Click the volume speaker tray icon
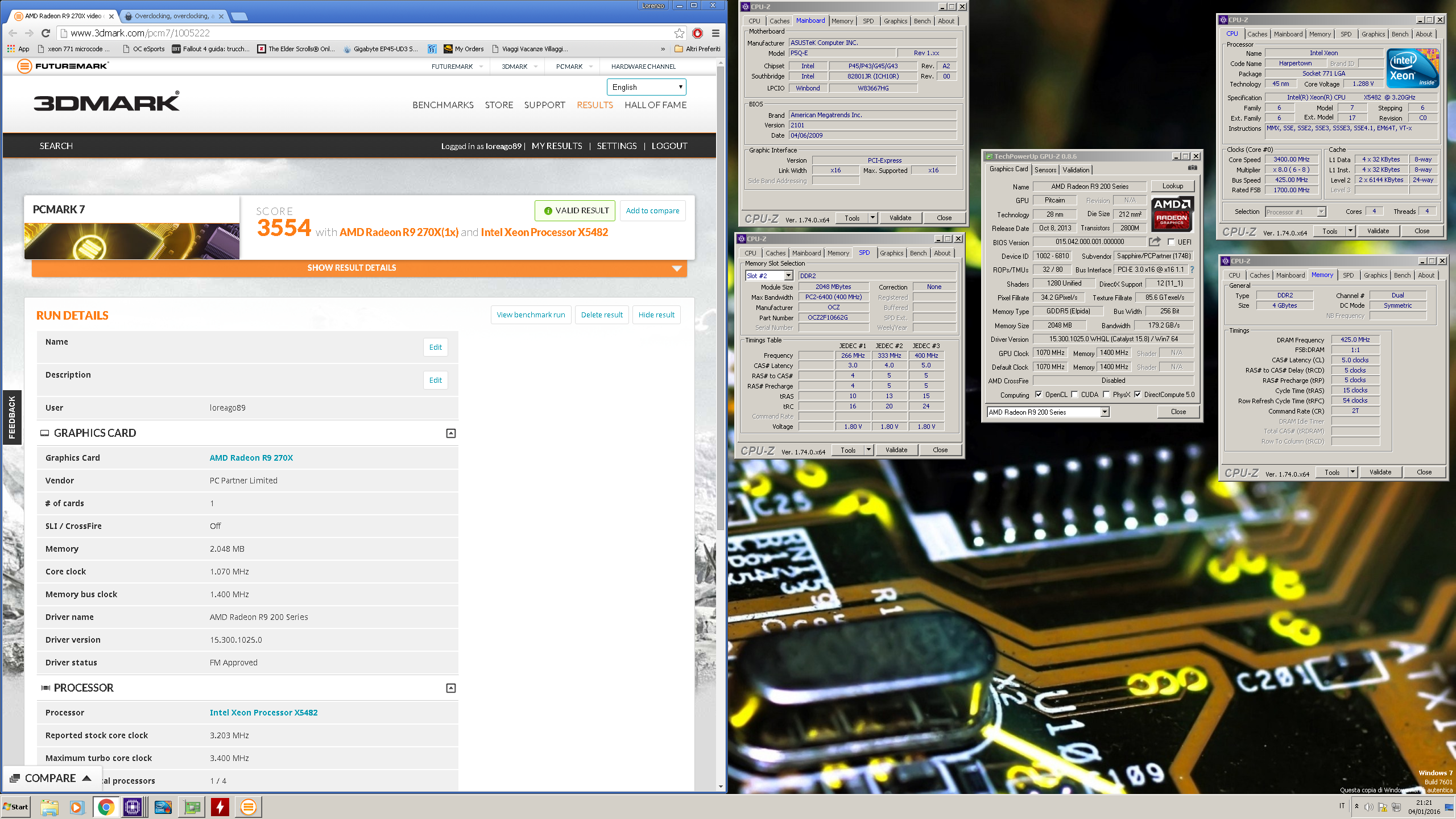The width and height of the screenshot is (1456, 819). (1369, 807)
